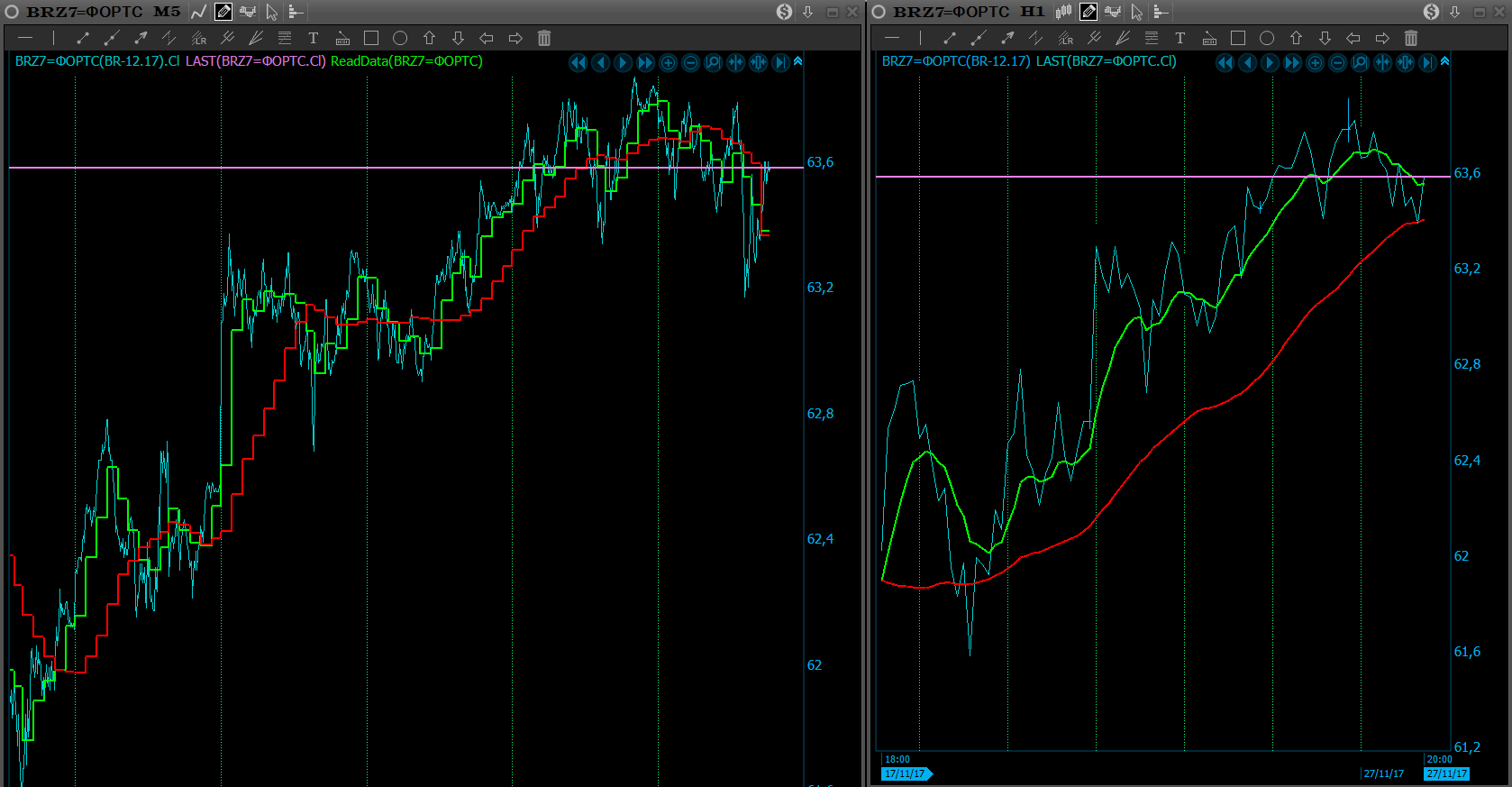Collapse M5 chart legend with double chevron
The image size is (1512, 787).
[797, 61]
